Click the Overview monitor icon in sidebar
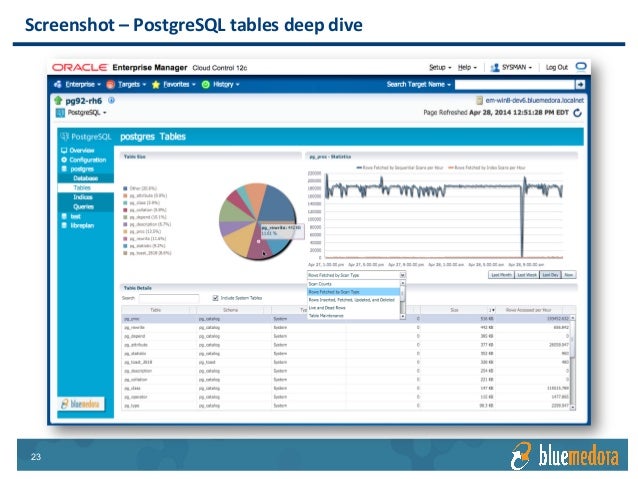Screen dimensions: 638x479 [64, 150]
